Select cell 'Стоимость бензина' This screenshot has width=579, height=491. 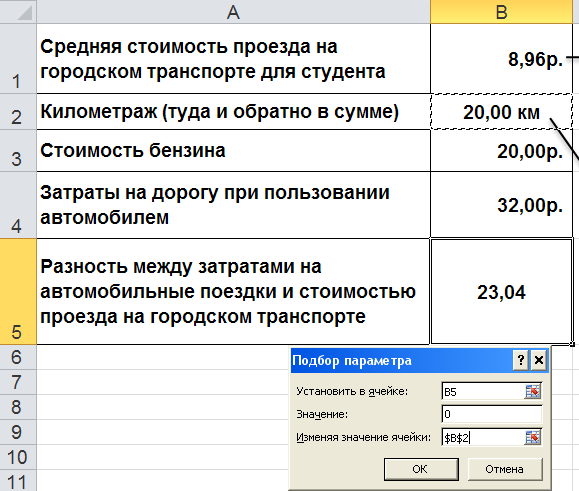[x=233, y=151]
